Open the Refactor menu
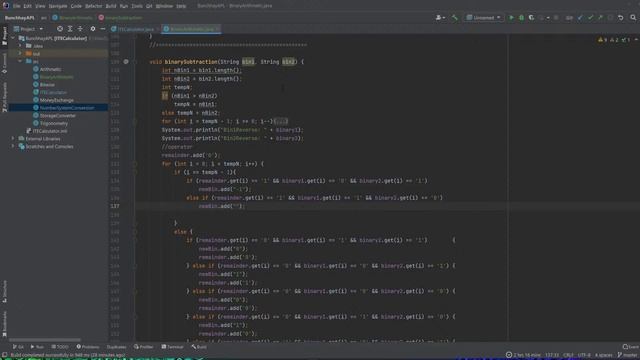The image size is (640, 360). [93, 6]
